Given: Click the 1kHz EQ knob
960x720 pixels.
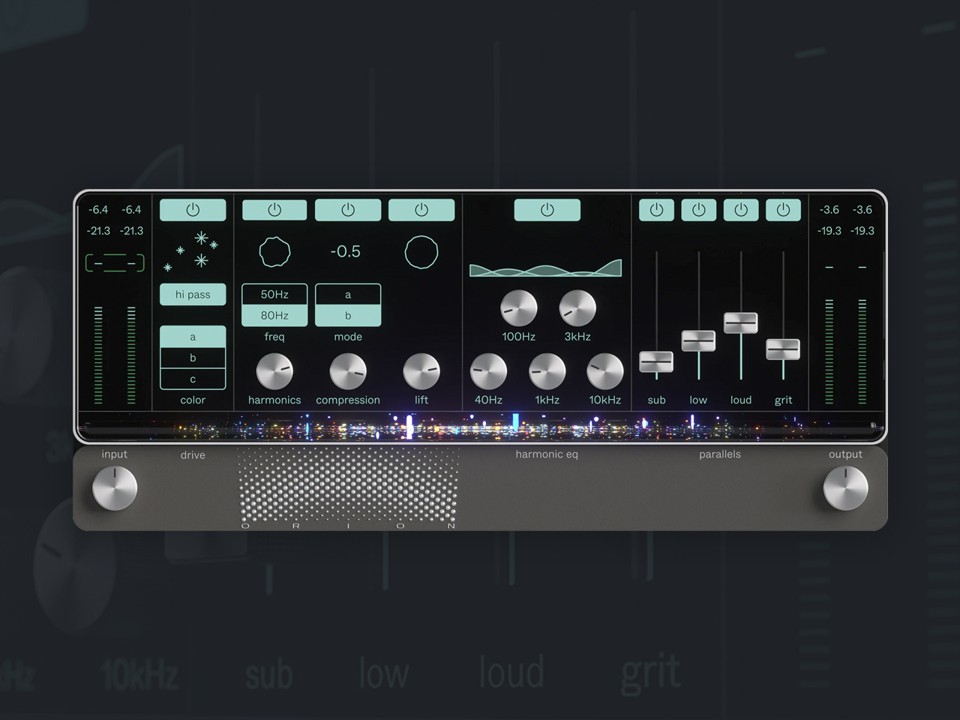Looking at the screenshot, I should 547,371.
